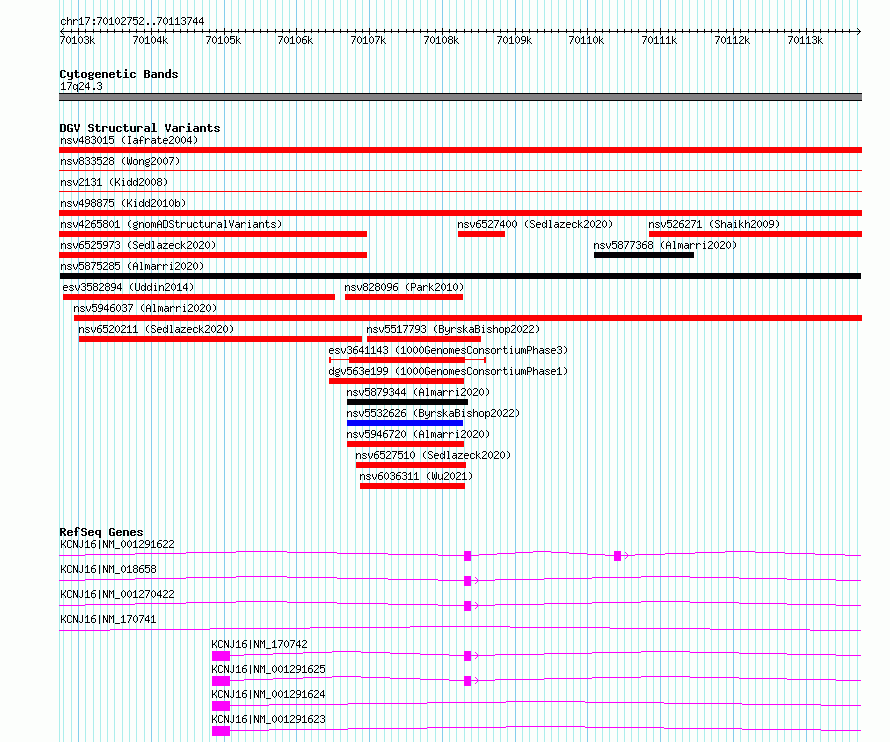Click the 70104k ruler position
This screenshot has width=890, height=742.
click(150, 40)
